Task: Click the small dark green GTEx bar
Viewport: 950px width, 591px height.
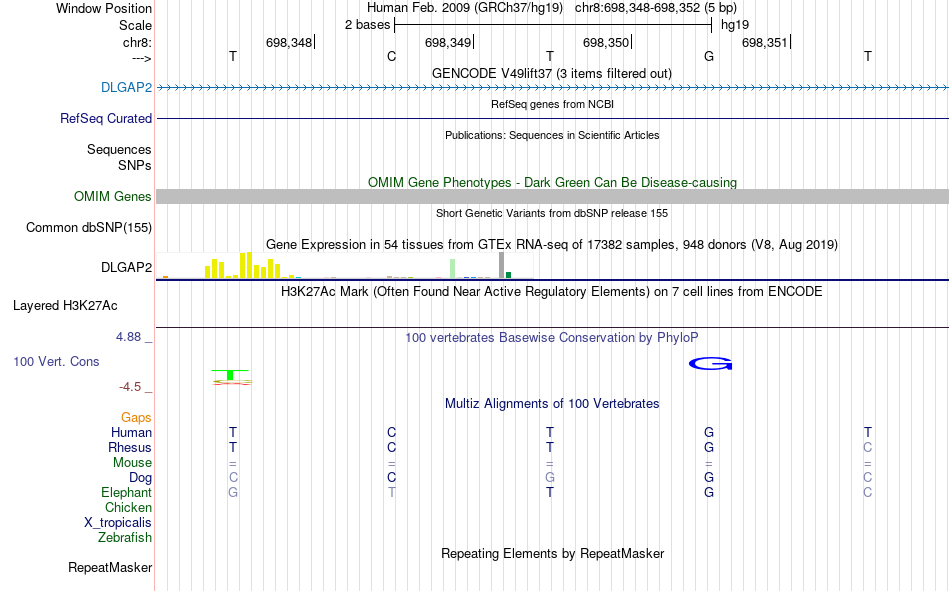Action: 508,275
